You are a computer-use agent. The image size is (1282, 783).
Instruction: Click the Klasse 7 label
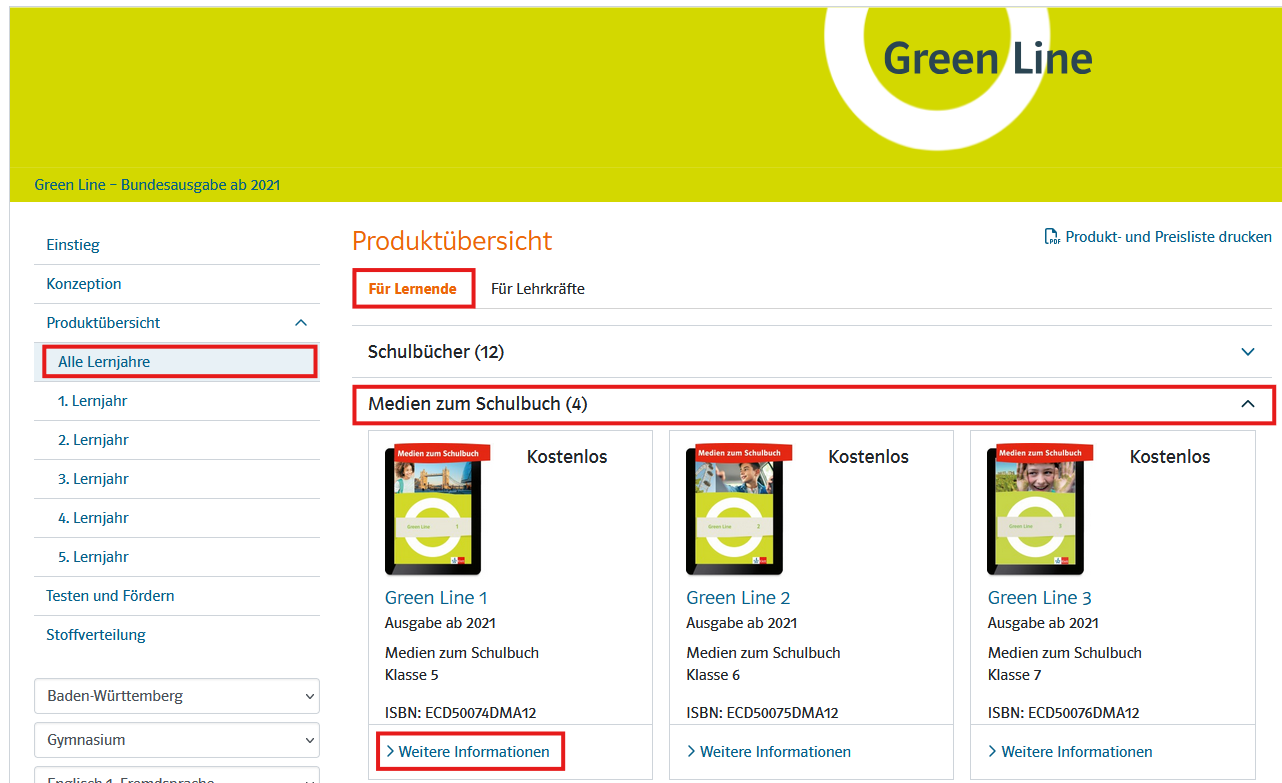pos(1015,675)
